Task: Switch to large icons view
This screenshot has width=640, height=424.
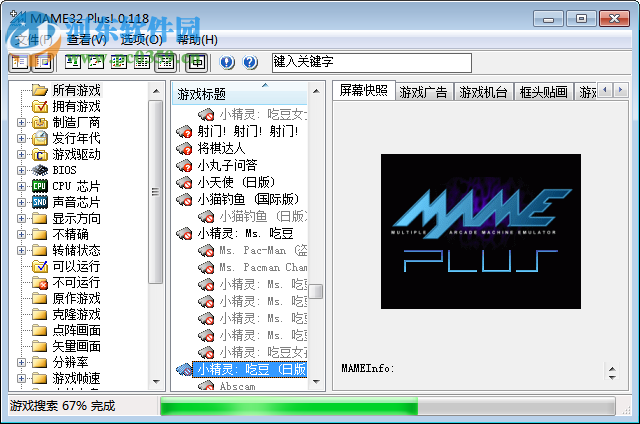Action: pyautogui.click(x=72, y=62)
